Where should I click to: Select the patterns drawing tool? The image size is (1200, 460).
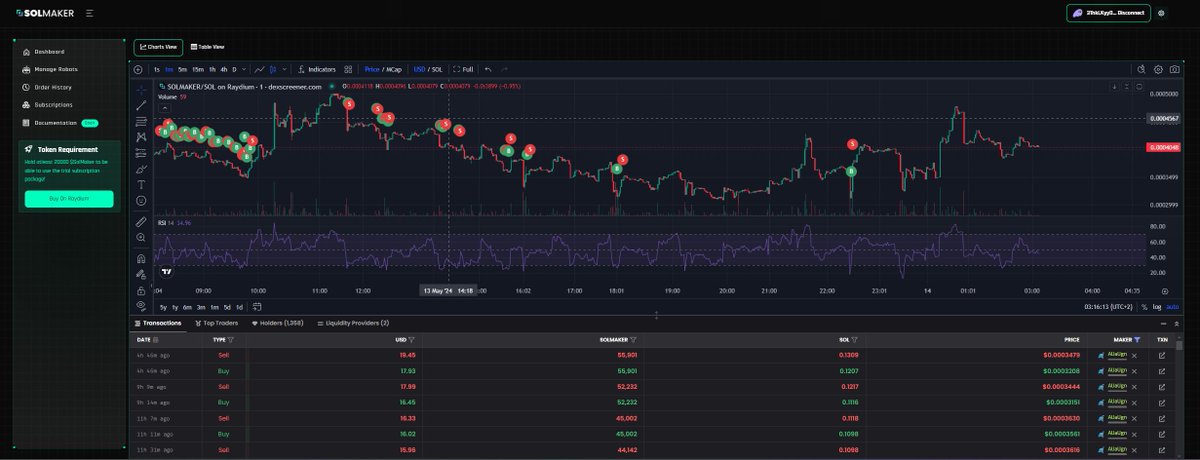pyautogui.click(x=141, y=136)
